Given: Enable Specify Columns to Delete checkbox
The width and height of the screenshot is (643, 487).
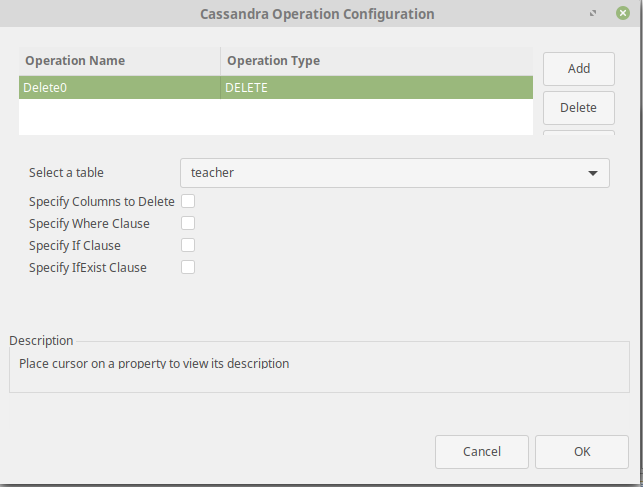Looking at the screenshot, I should [x=188, y=201].
